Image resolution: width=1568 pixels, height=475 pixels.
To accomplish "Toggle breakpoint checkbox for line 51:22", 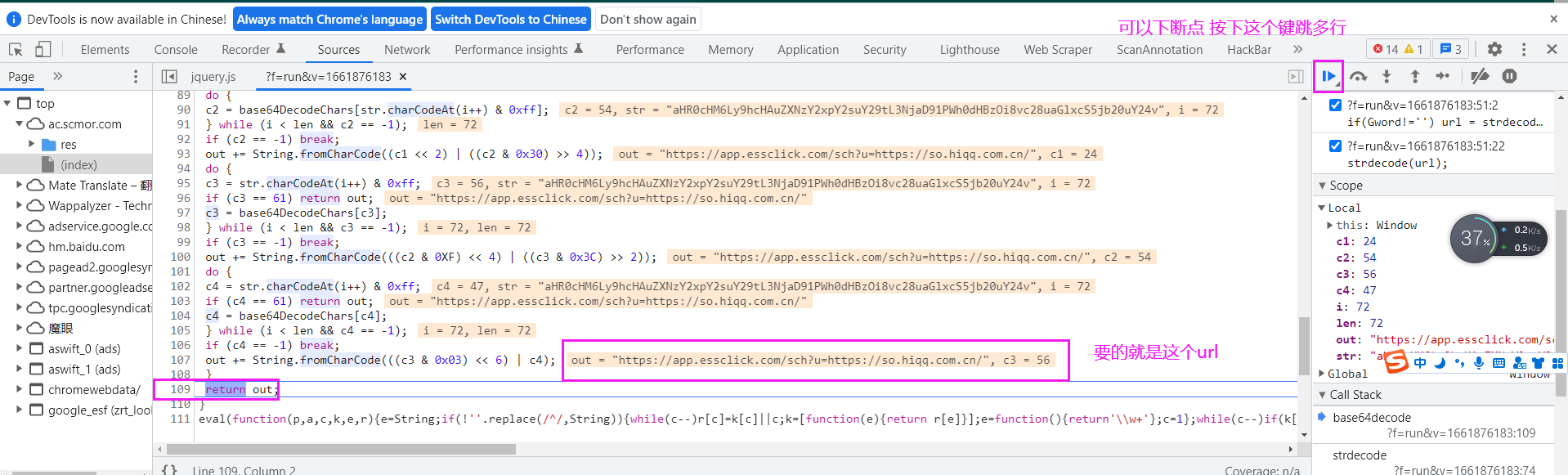I will pyautogui.click(x=1335, y=146).
